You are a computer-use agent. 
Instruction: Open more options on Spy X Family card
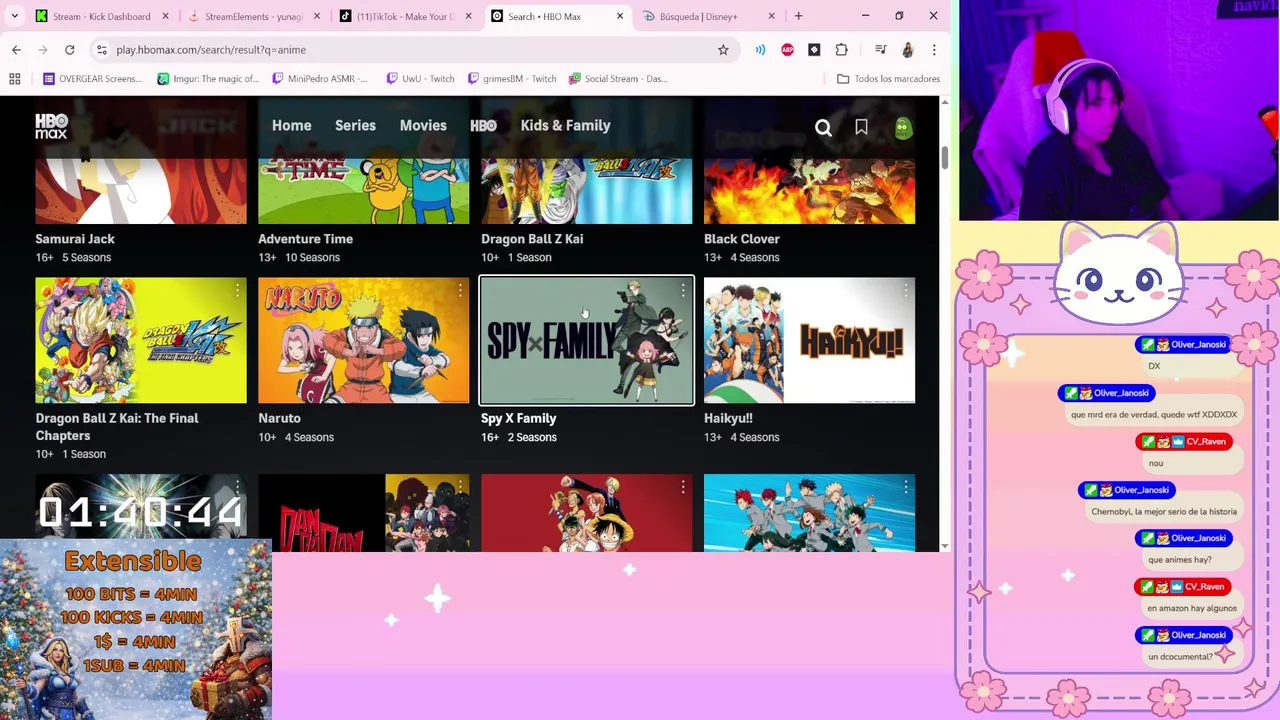(x=683, y=290)
